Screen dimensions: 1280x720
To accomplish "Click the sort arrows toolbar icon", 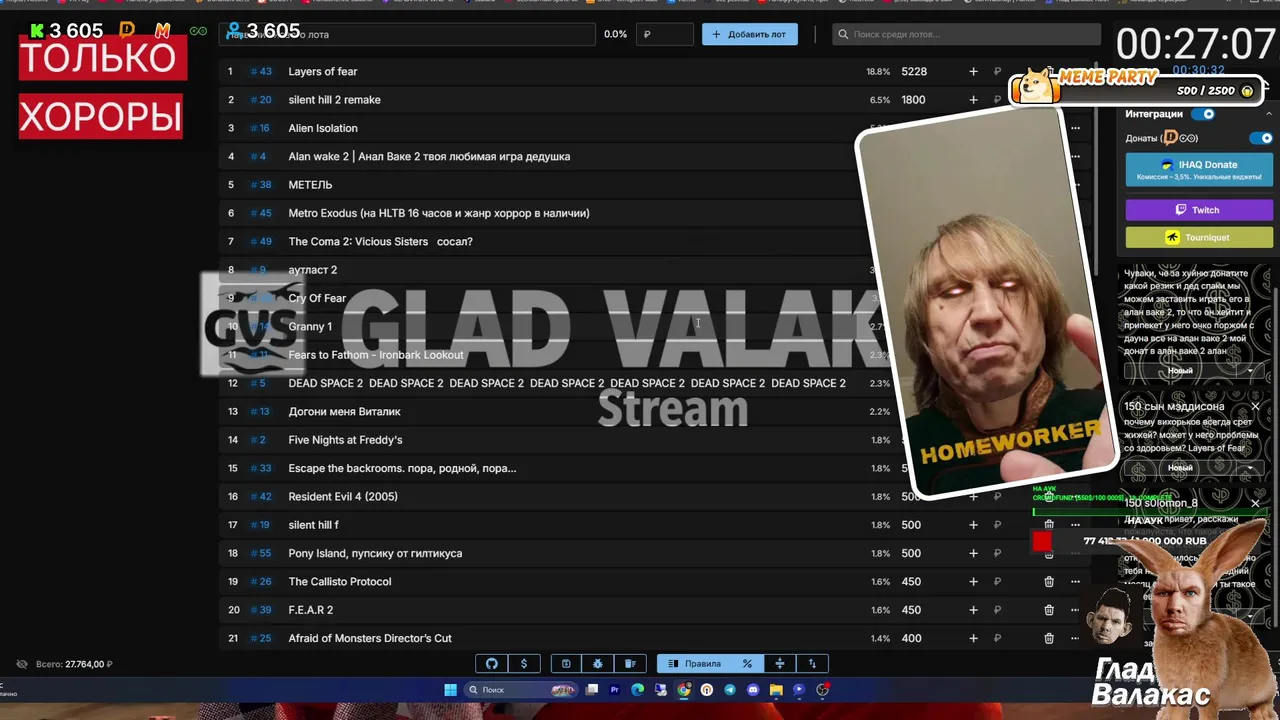I will [x=812, y=664].
